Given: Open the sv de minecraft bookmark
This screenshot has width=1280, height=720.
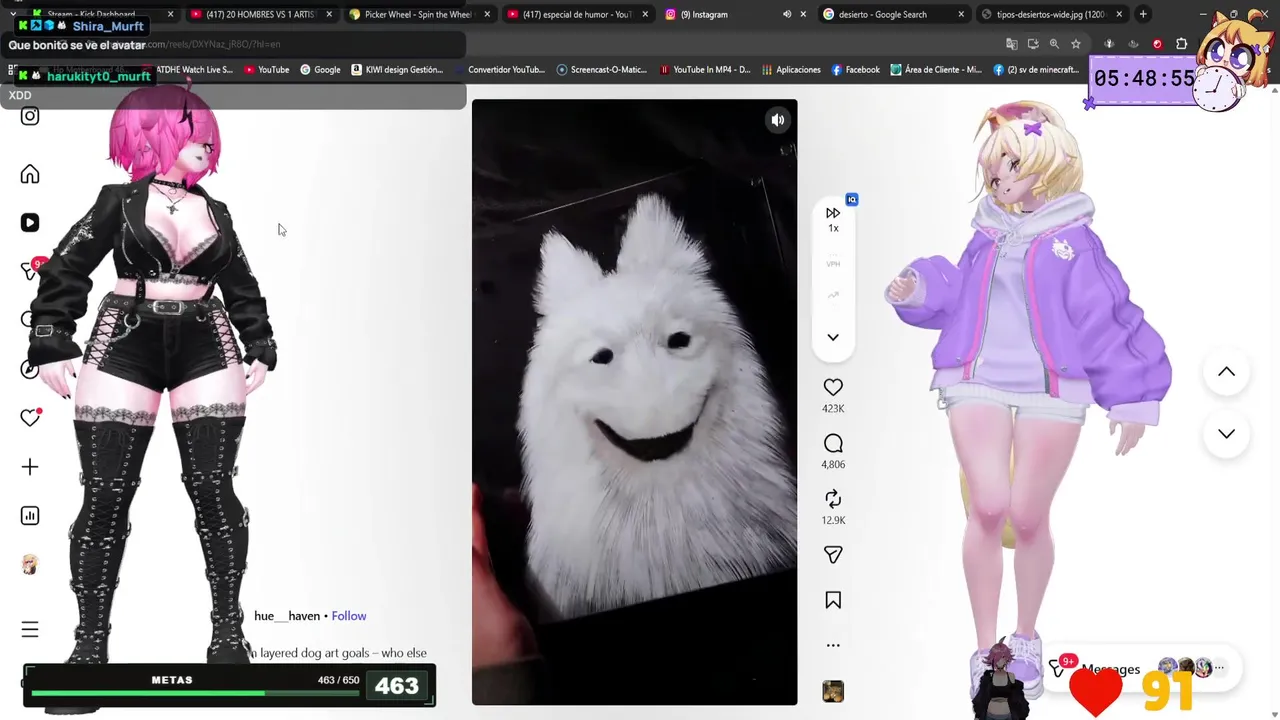Looking at the screenshot, I should (1036, 70).
